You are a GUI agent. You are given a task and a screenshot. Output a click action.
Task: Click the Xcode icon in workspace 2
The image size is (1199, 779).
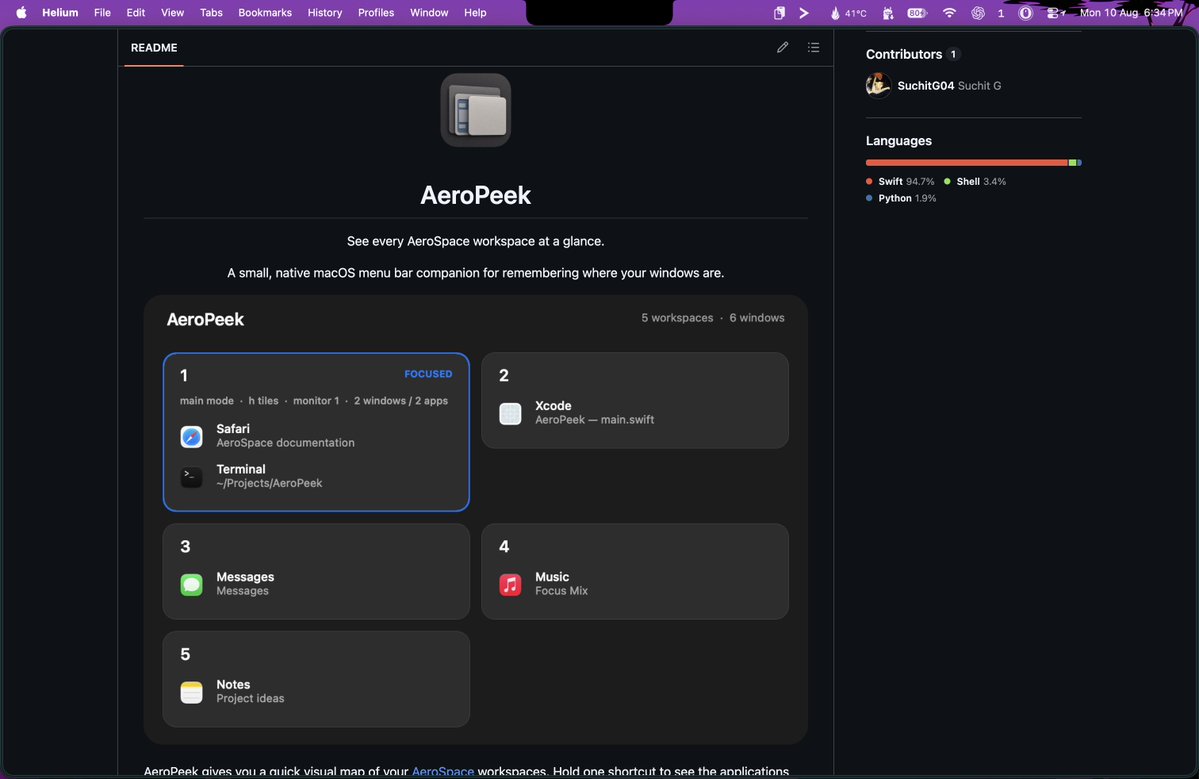(x=510, y=414)
